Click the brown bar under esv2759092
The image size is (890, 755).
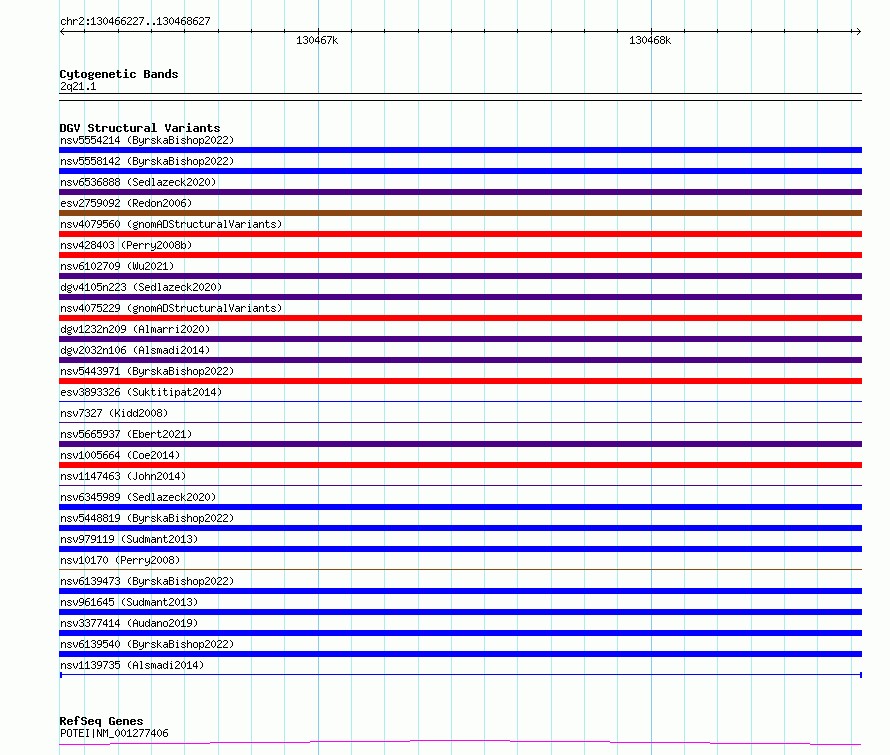click(460, 213)
